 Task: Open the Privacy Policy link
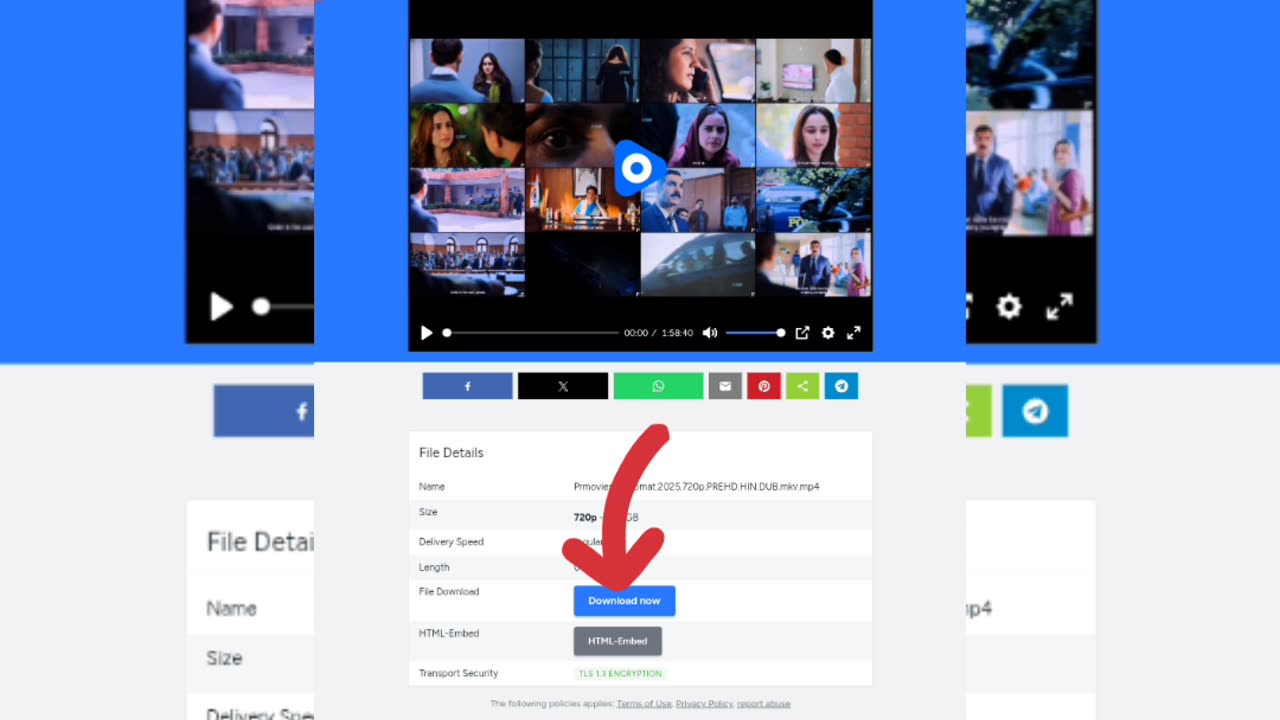point(704,704)
